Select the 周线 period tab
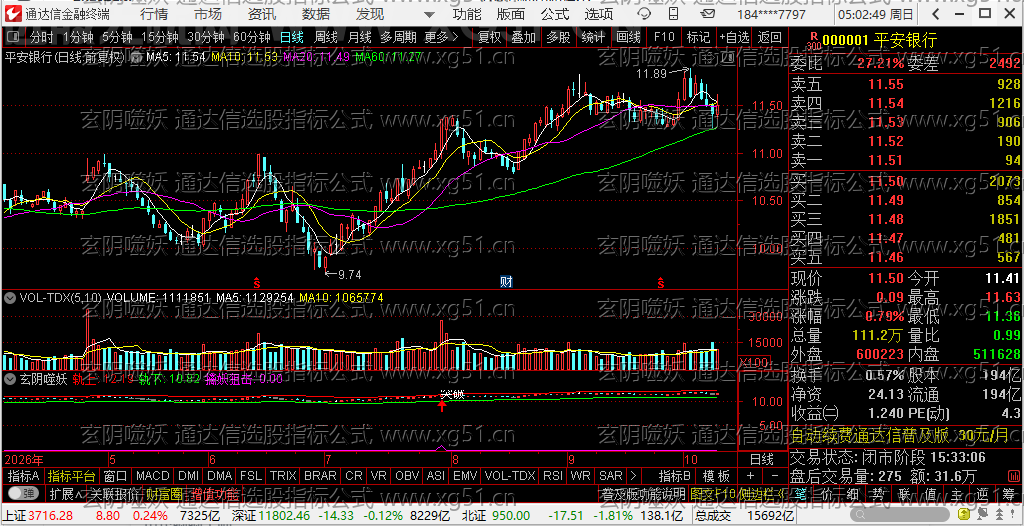This screenshot has height=526, width=1024. click(x=325, y=37)
